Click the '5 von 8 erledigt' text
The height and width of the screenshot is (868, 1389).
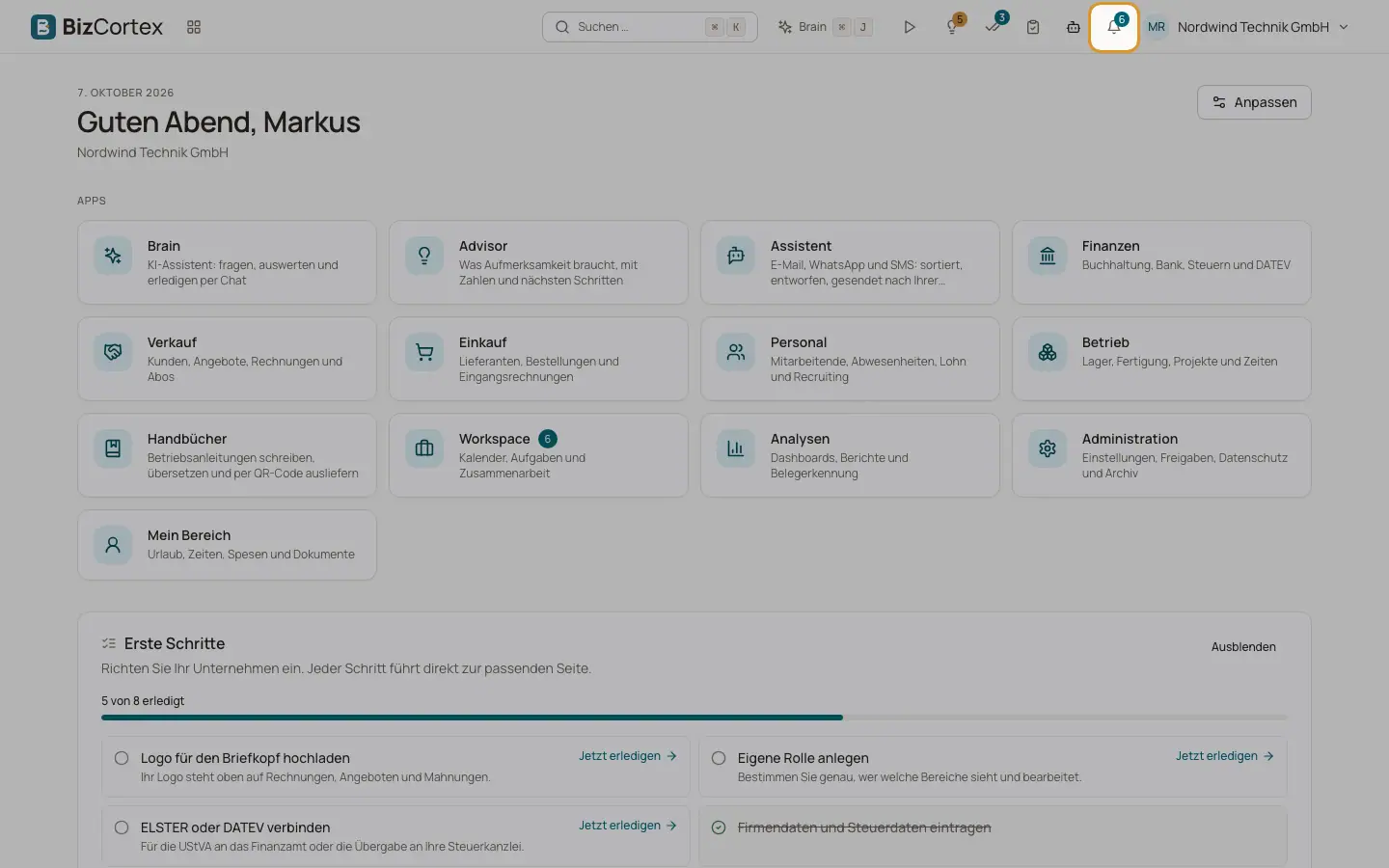click(x=143, y=701)
